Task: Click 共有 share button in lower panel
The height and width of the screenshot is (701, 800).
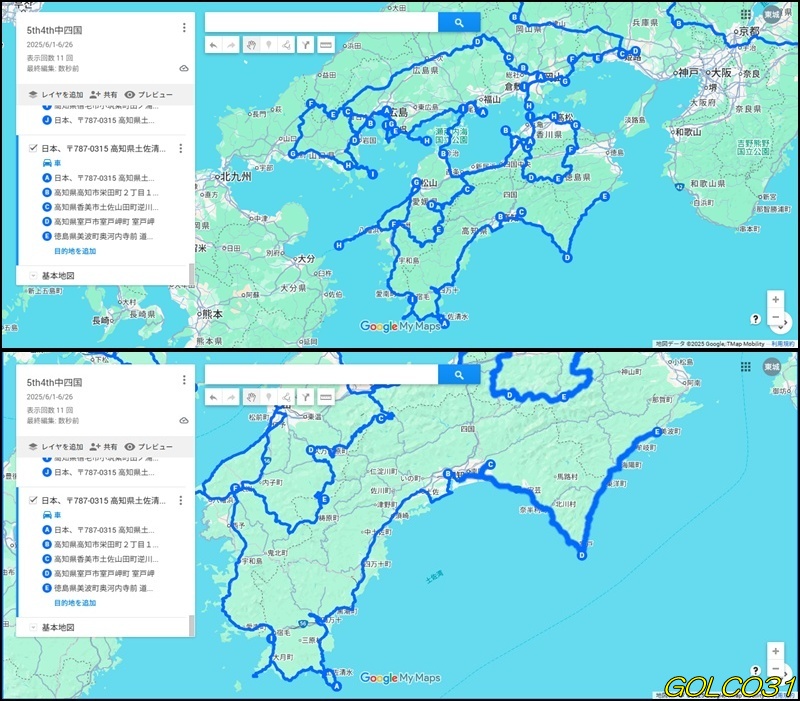Action: coord(102,445)
